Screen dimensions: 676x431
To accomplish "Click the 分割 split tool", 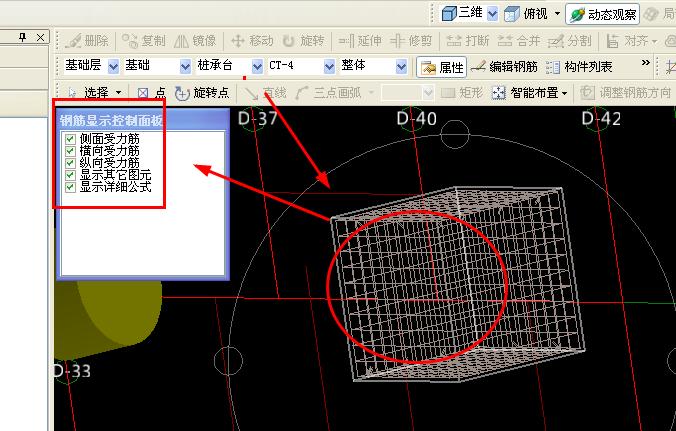I will [570, 41].
